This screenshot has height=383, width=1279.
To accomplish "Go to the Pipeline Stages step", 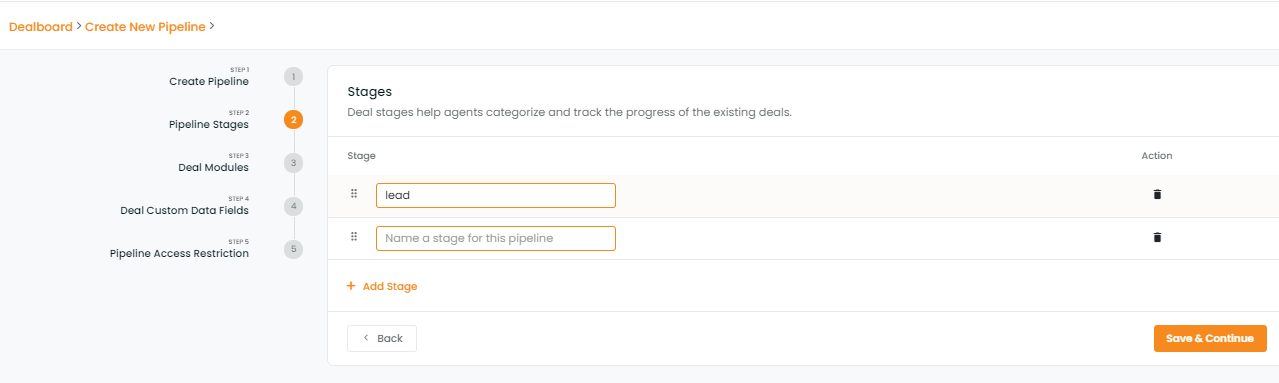I will click(x=209, y=125).
